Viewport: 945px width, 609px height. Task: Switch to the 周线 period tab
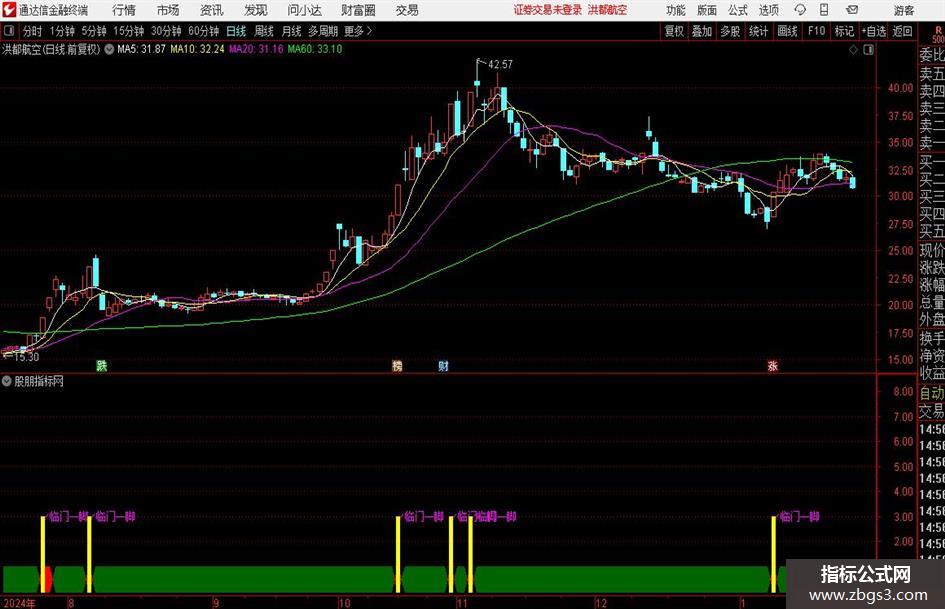click(263, 31)
